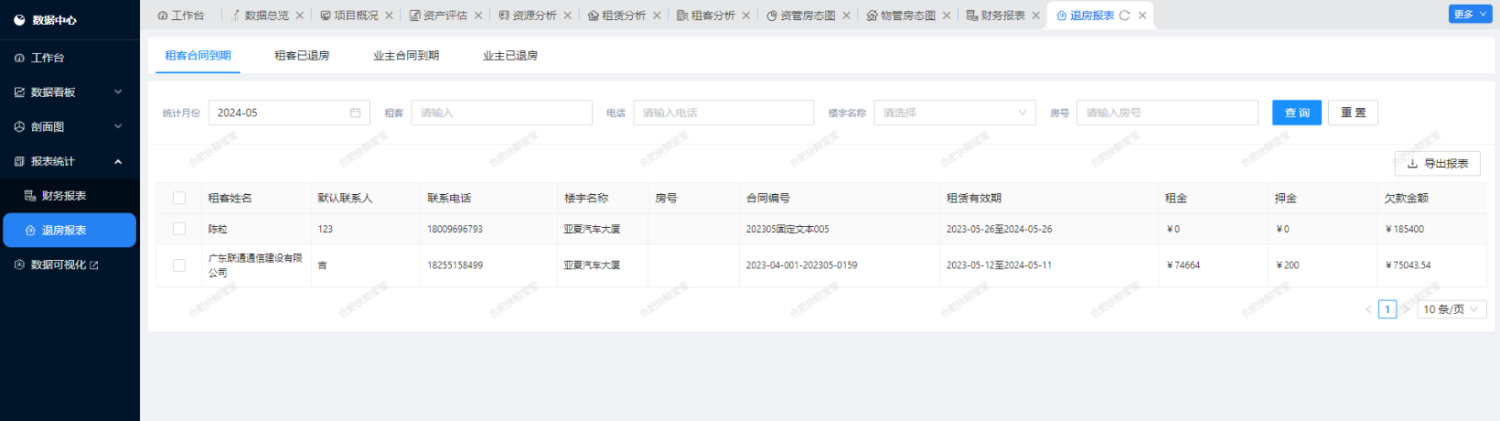Click phone number 18009696793
This screenshot has height=421, width=1500.
tap(455, 229)
